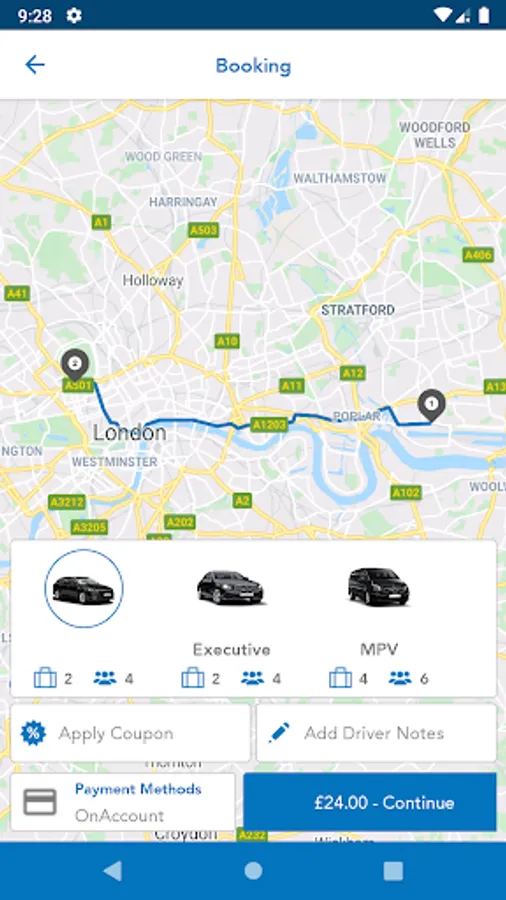Image resolution: width=506 pixels, height=900 pixels.
Task: Tap the Executive luggage suitcase icon
Action: coord(193,678)
